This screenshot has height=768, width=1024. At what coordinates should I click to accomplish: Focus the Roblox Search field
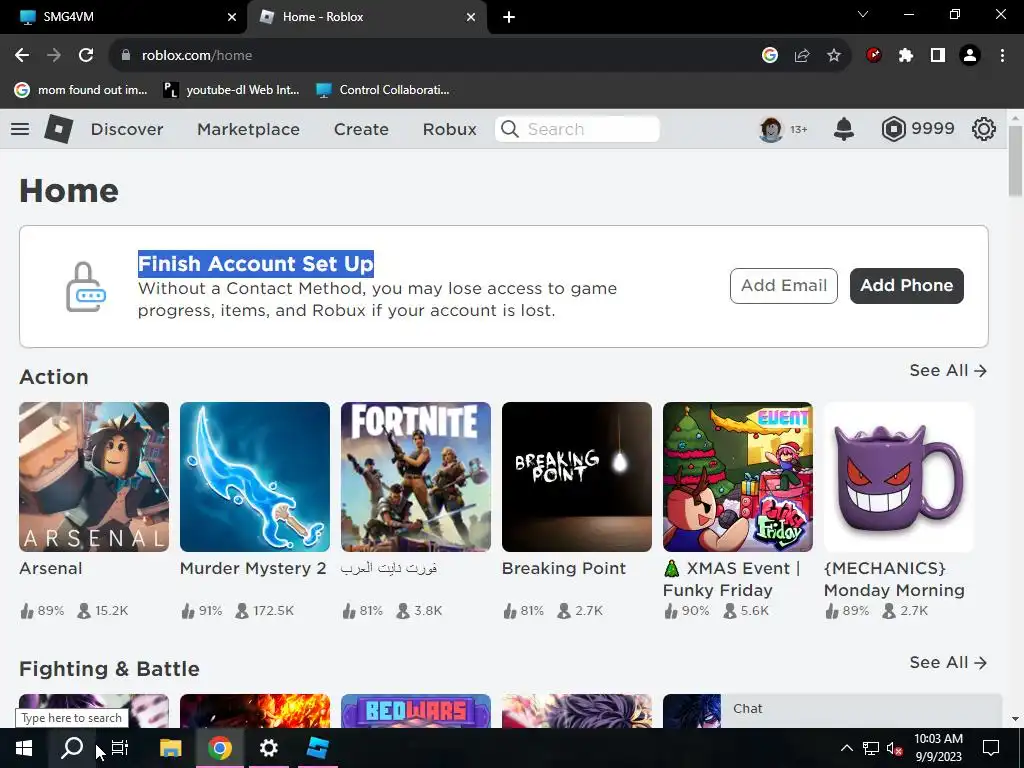(x=577, y=129)
